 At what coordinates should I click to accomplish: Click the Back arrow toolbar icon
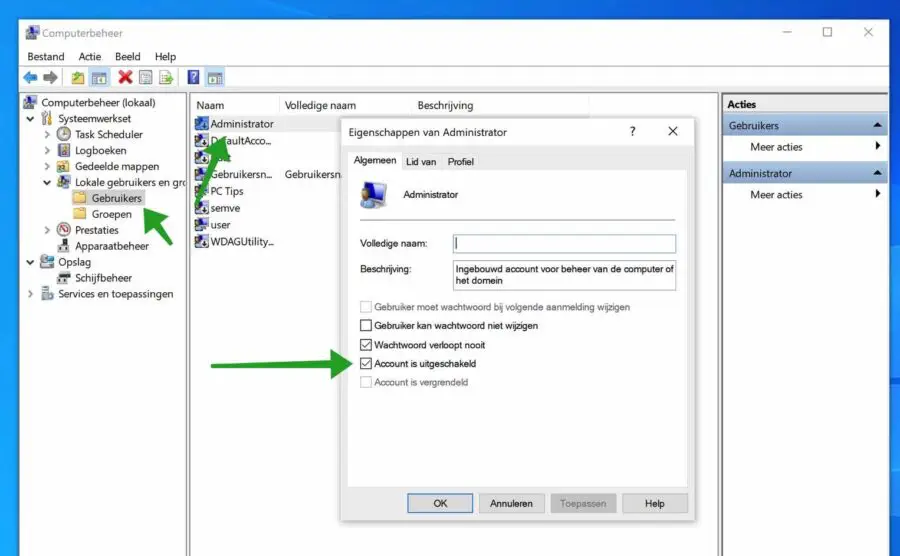[30, 77]
